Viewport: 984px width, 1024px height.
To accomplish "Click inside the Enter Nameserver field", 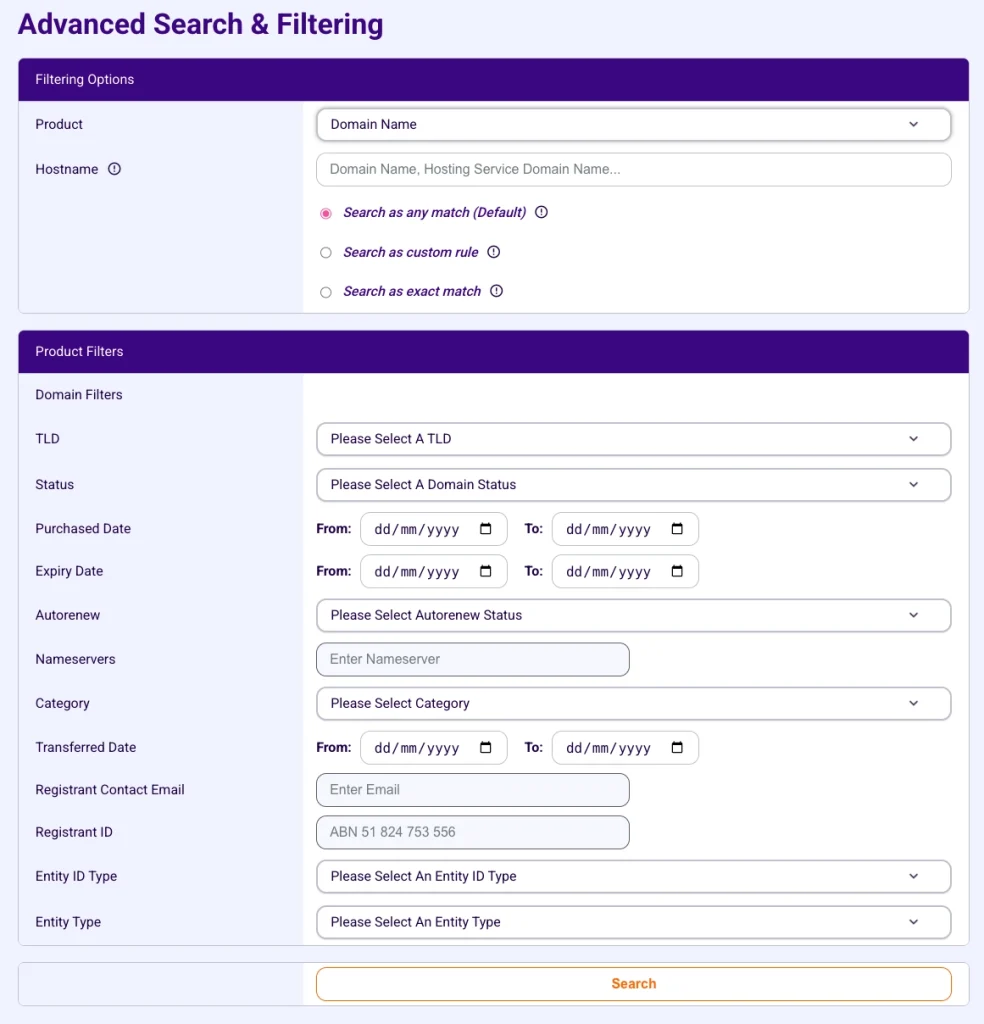I will [472, 659].
